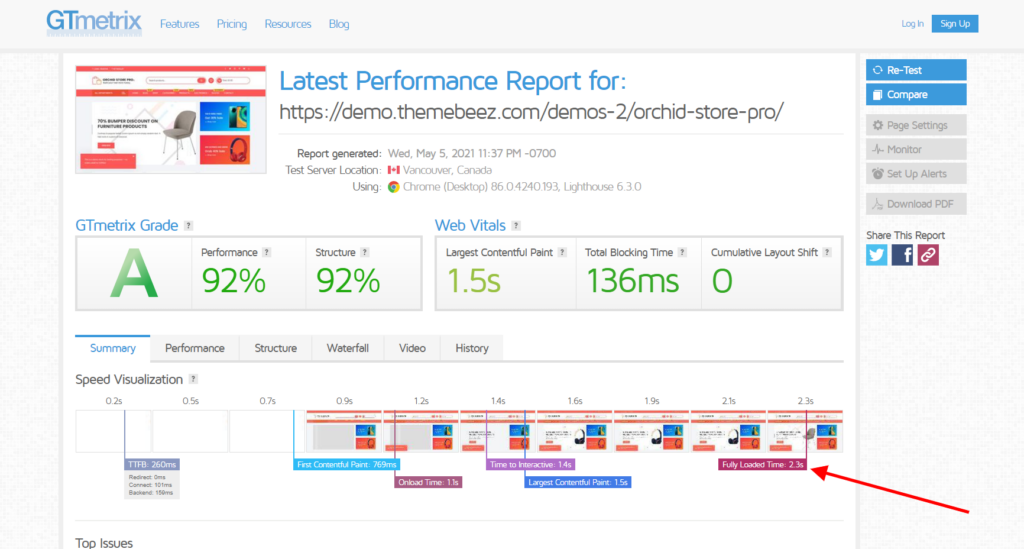Open the Structure tab
Image resolution: width=1024 pixels, height=549 pixels.
tap(275, 348)
